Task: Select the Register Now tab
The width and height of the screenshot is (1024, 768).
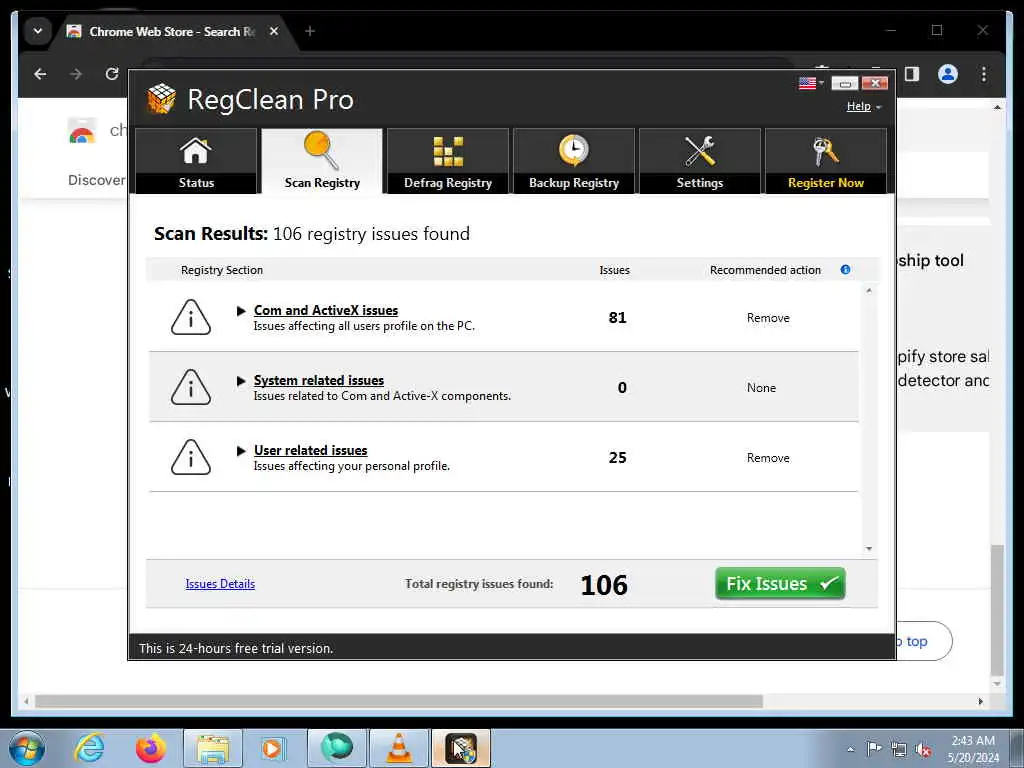Action: tap(825, 161)
